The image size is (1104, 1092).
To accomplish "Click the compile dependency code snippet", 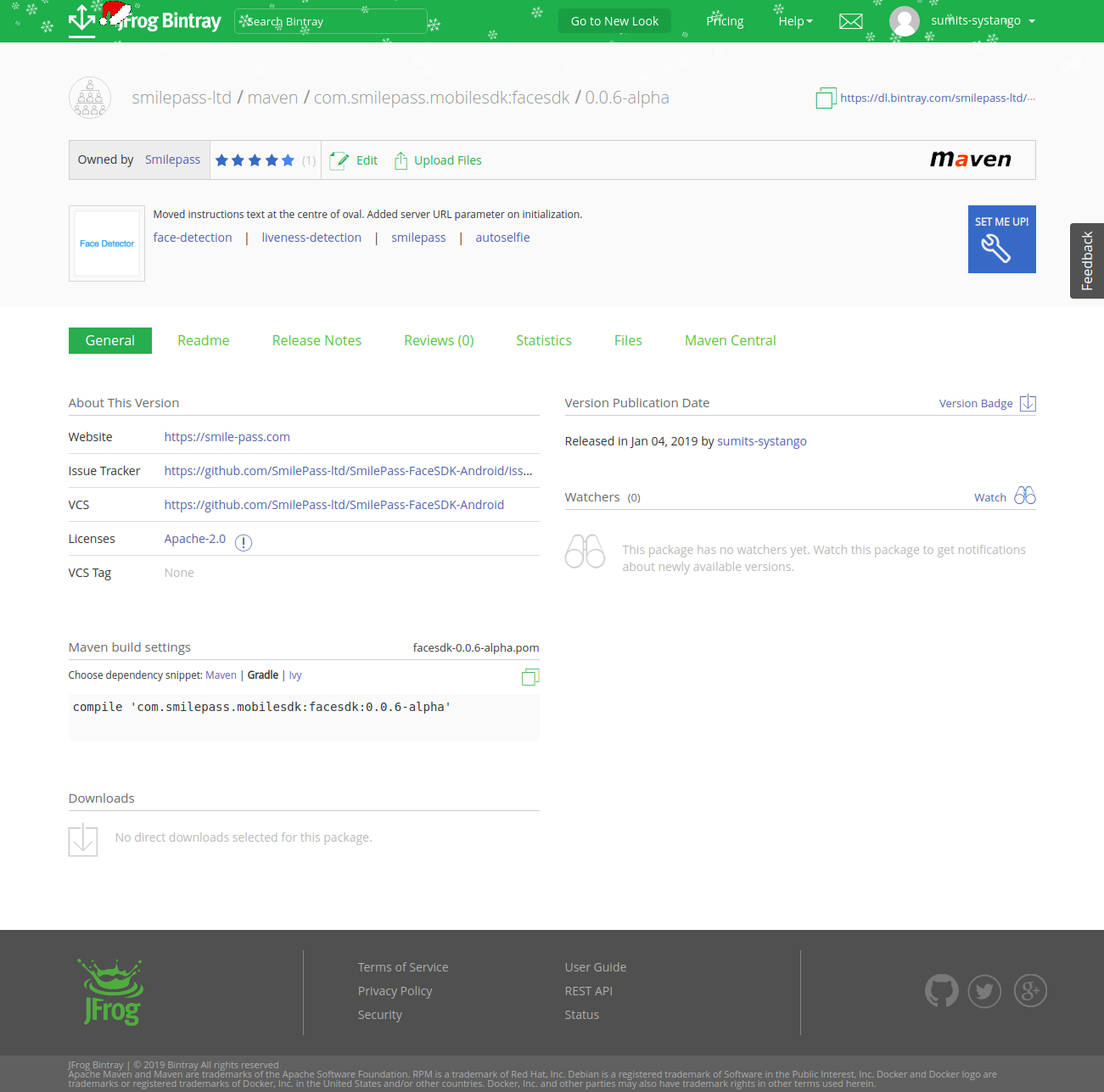I will point(304,717).
